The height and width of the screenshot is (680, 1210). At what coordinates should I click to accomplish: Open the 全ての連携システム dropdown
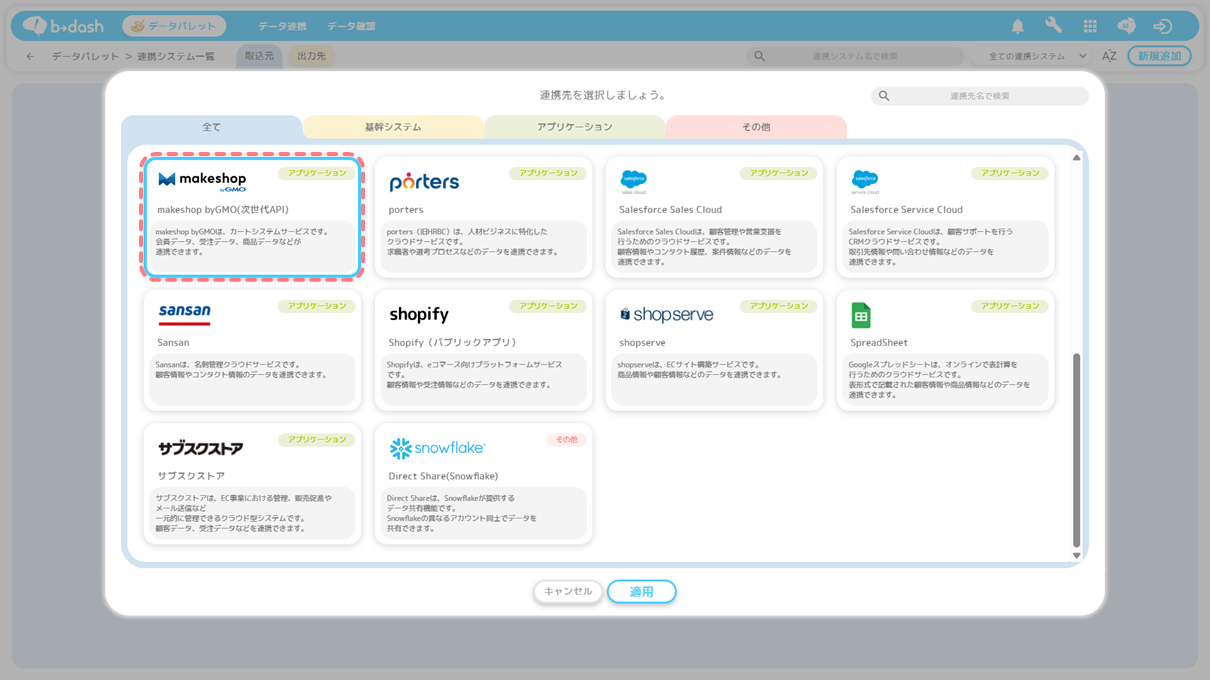1037,56
